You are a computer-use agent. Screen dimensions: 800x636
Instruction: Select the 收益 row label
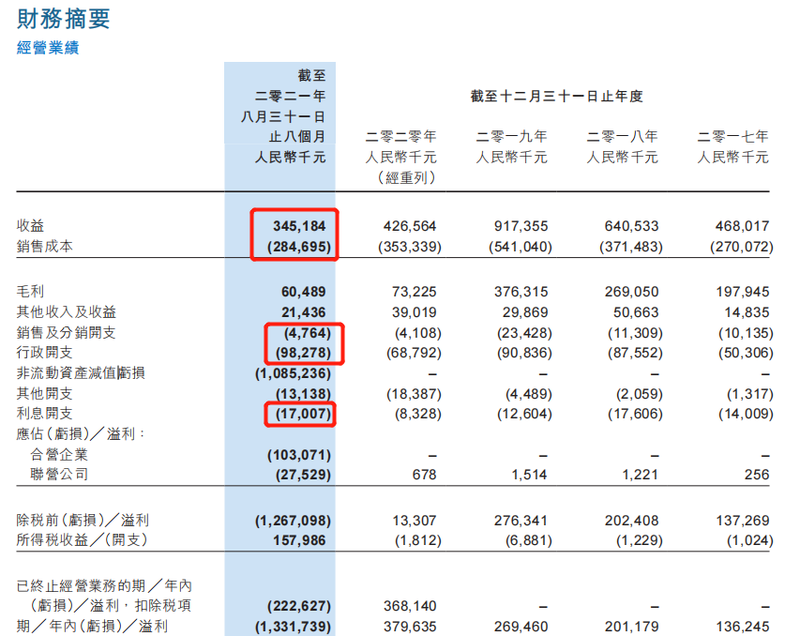[x=31, y=226]
